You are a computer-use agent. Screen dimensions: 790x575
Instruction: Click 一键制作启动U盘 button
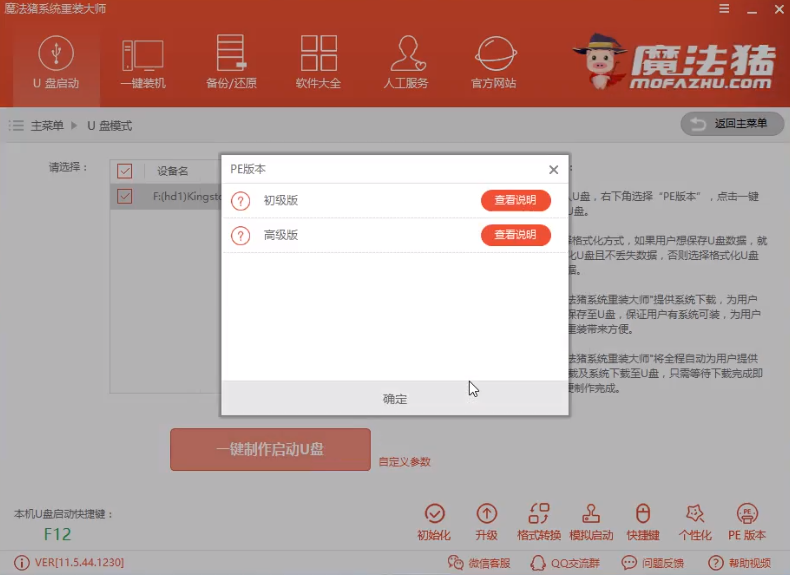click(x=270, y=449)
